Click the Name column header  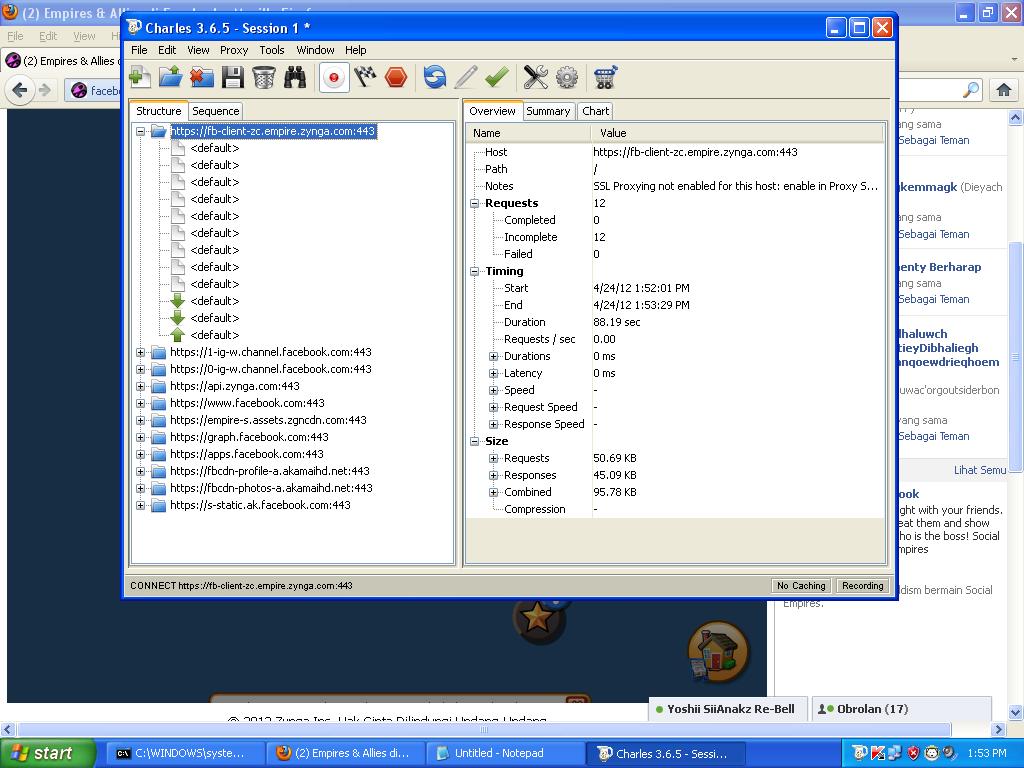coord(529,133)
